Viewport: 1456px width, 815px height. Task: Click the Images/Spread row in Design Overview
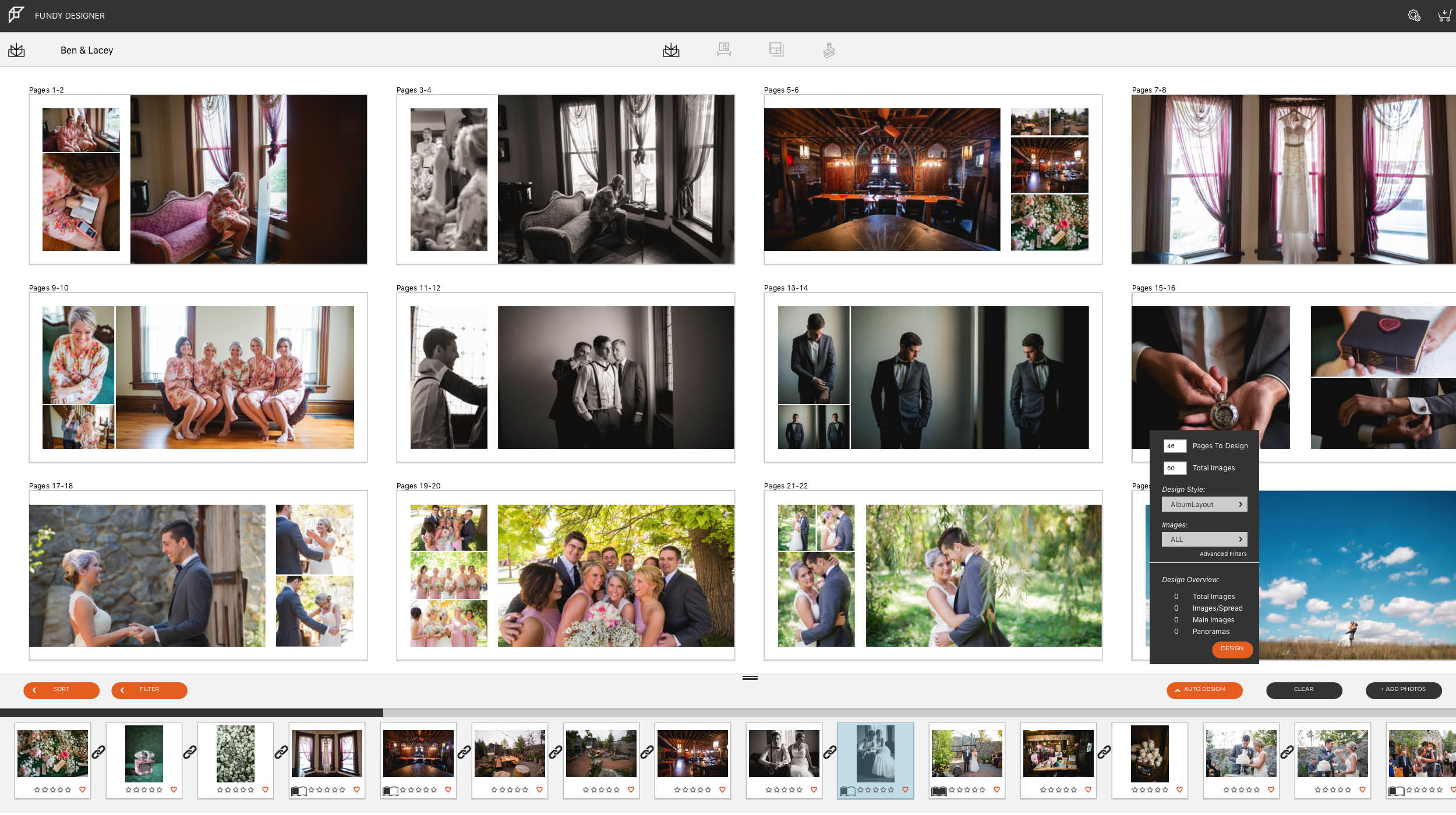pos(1208,608)
